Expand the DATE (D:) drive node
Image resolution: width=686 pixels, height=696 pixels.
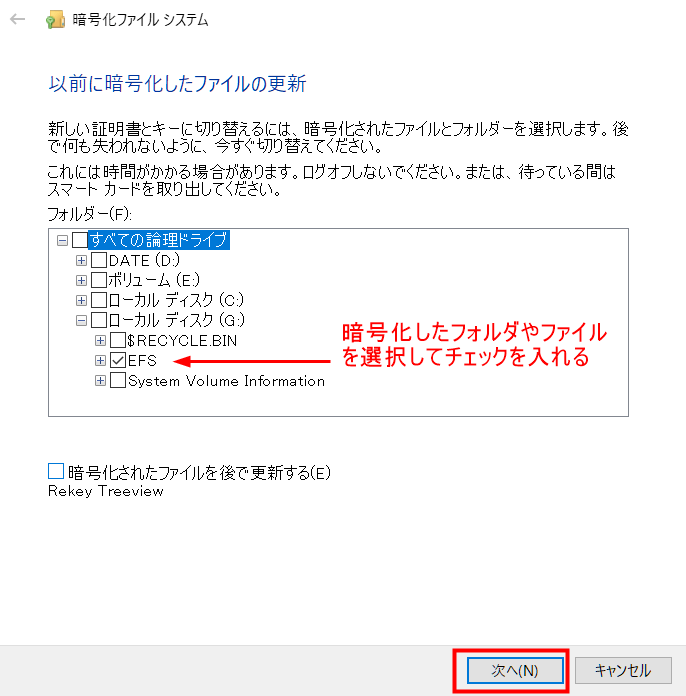point(82,260)
